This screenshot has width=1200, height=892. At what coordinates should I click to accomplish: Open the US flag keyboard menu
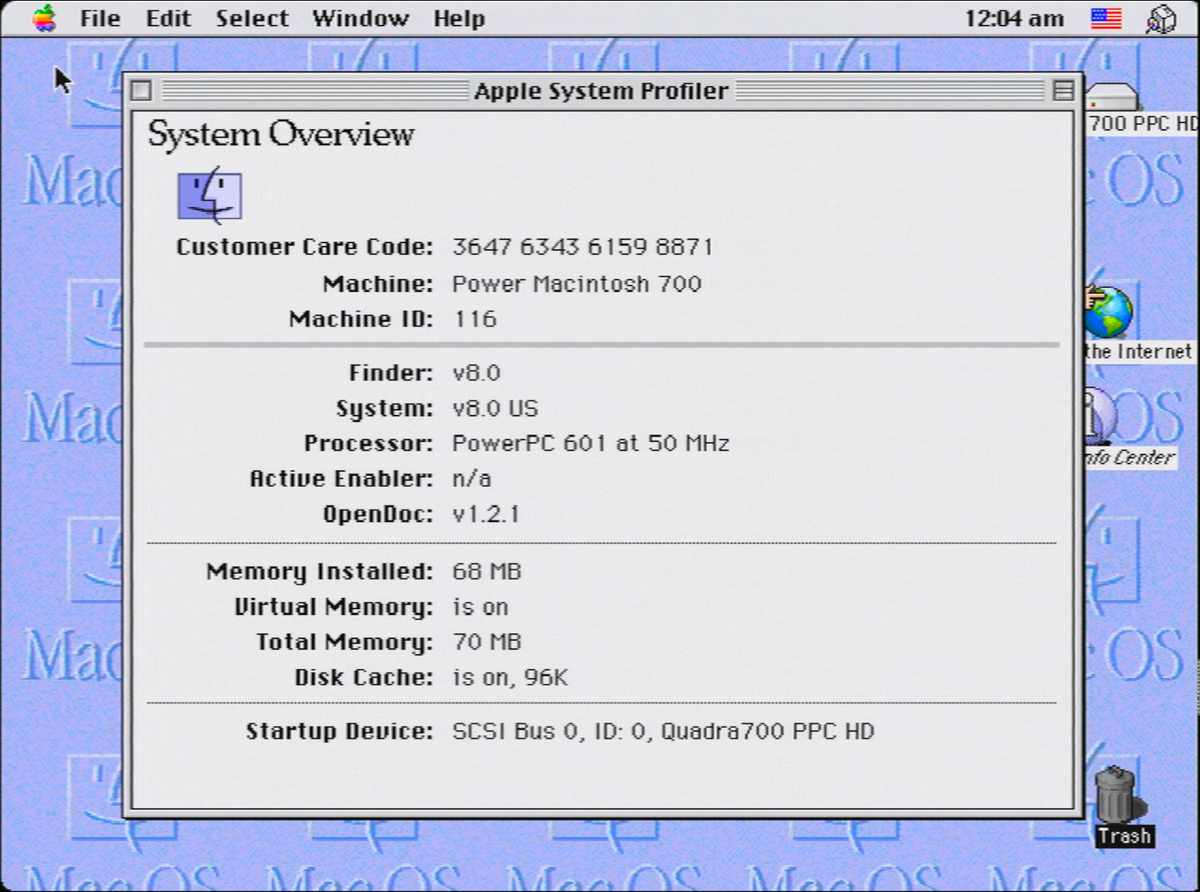pos(1106,18)
